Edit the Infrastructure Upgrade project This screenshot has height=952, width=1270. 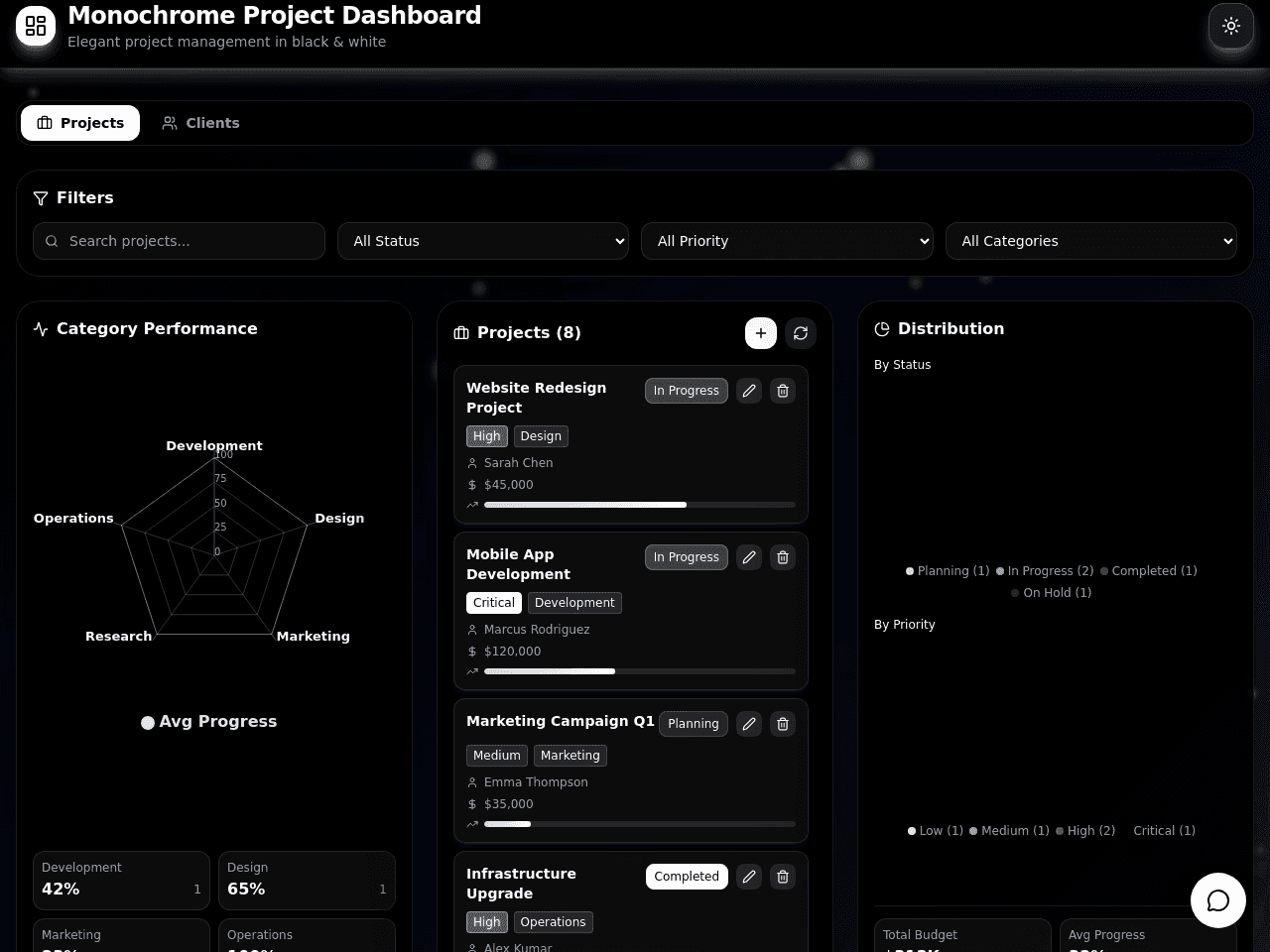[x=749, y=877]
